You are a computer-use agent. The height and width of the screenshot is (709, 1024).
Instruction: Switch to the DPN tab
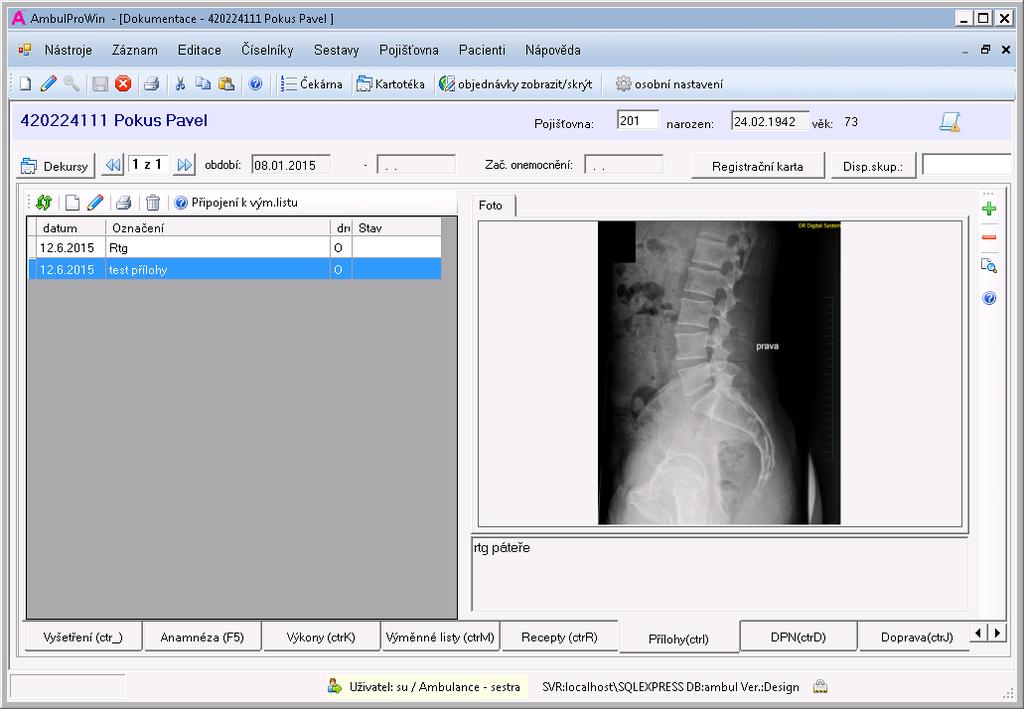[798, 637]
